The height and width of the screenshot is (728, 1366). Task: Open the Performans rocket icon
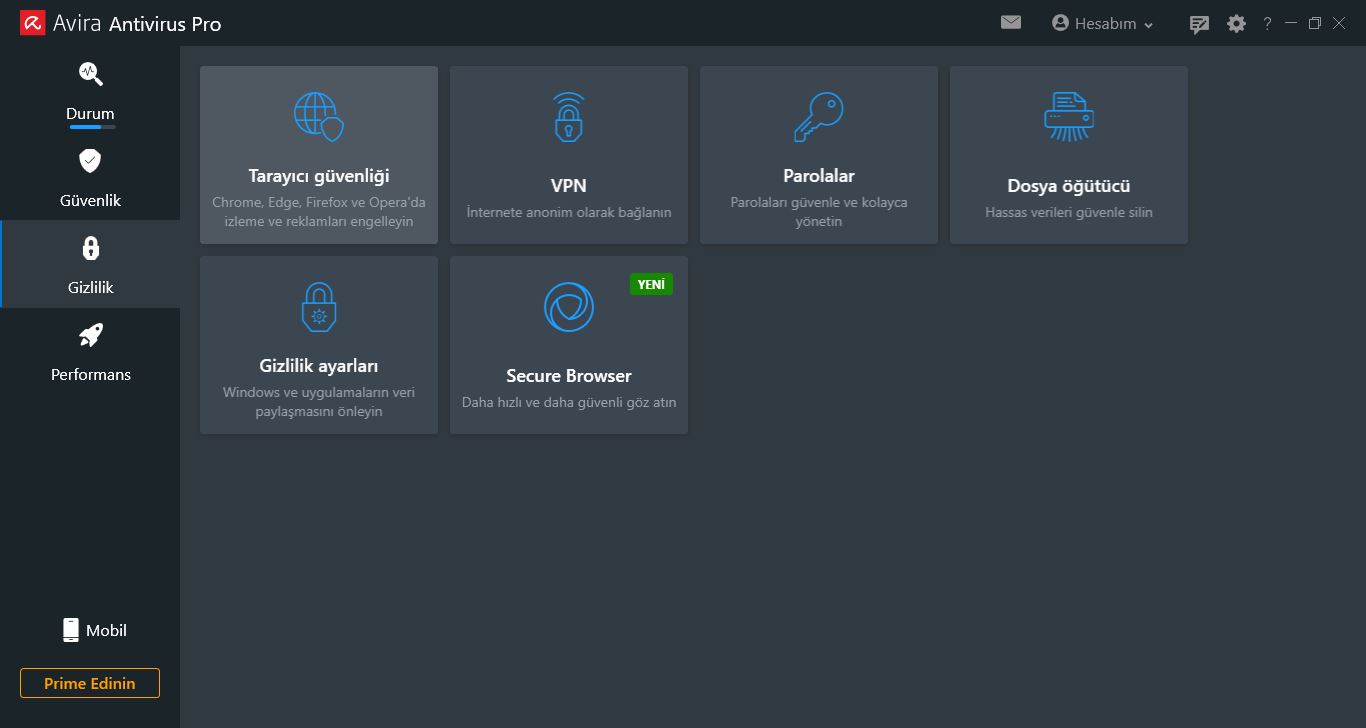[x=90, y=335]
